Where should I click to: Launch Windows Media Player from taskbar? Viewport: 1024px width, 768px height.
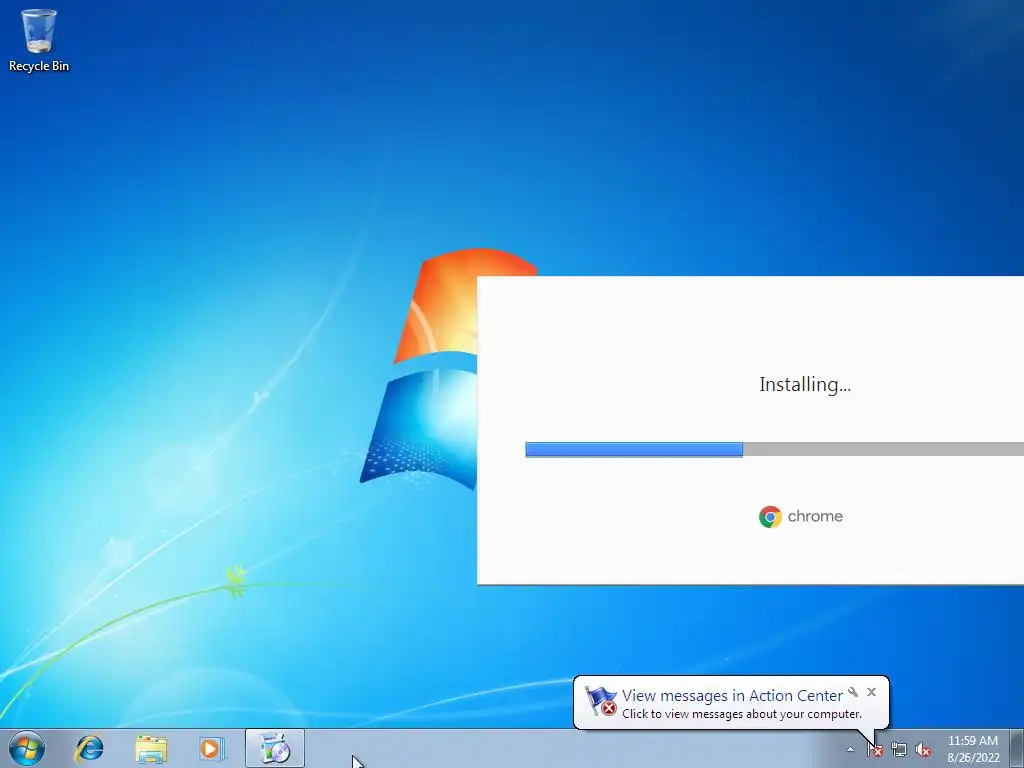(x=212, y=748)
